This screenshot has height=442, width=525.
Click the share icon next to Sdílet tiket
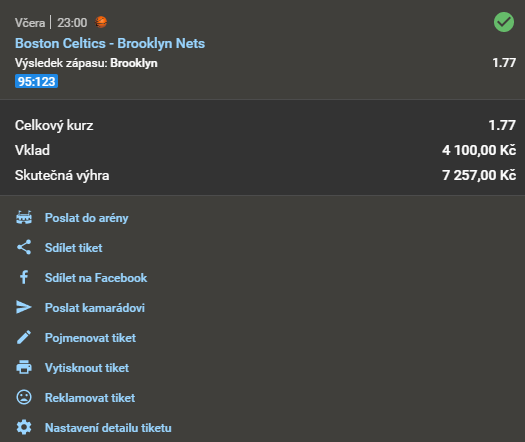coord(24,247)
